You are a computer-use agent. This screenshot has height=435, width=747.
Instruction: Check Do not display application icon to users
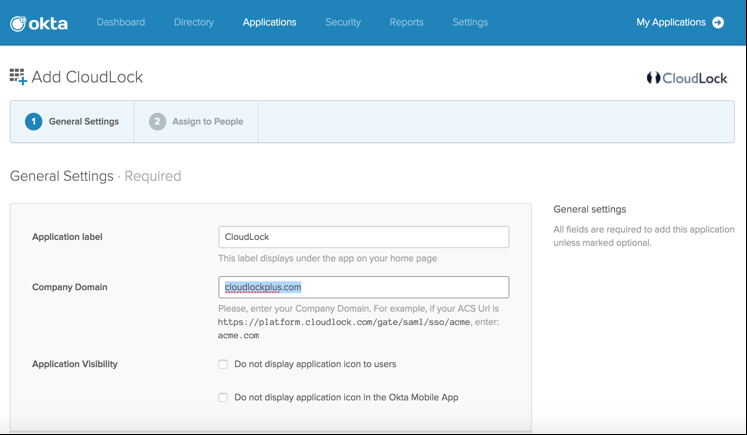222,364
